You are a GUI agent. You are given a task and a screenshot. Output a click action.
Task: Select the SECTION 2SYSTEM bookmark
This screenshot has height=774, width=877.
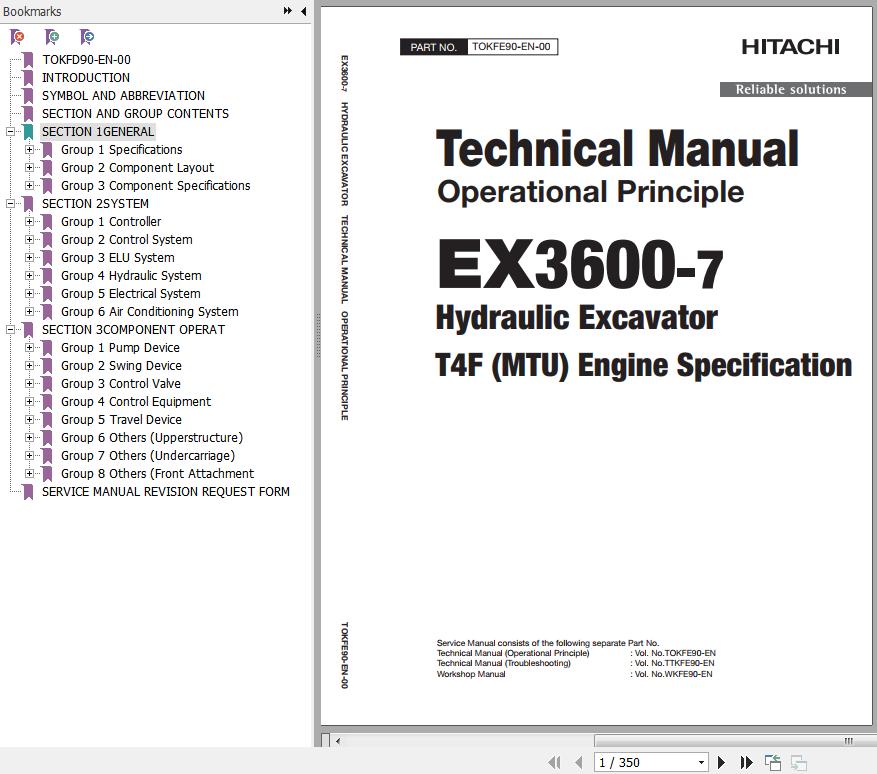pyautogui.click(x=95, y=204)
